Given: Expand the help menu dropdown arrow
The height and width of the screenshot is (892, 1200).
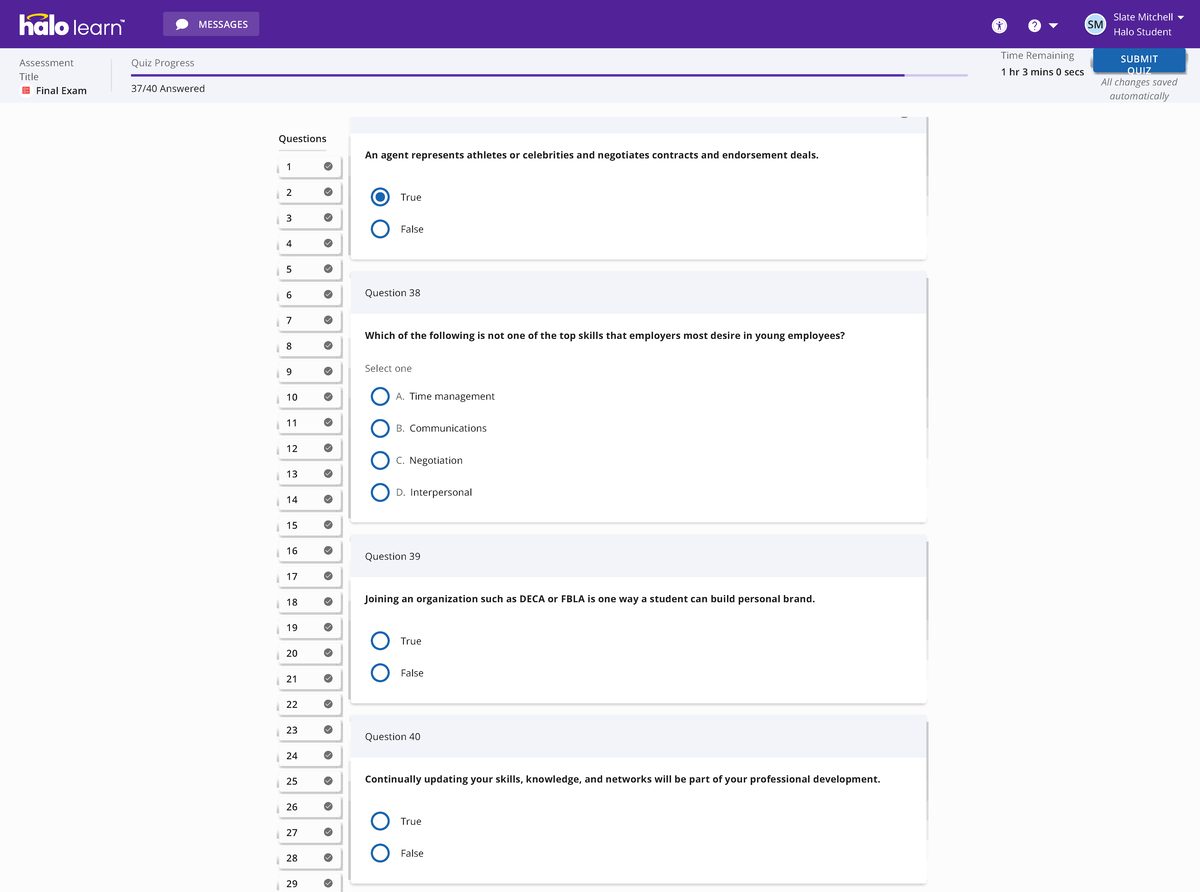Looking at the screenshot, I should (1053, 26).
